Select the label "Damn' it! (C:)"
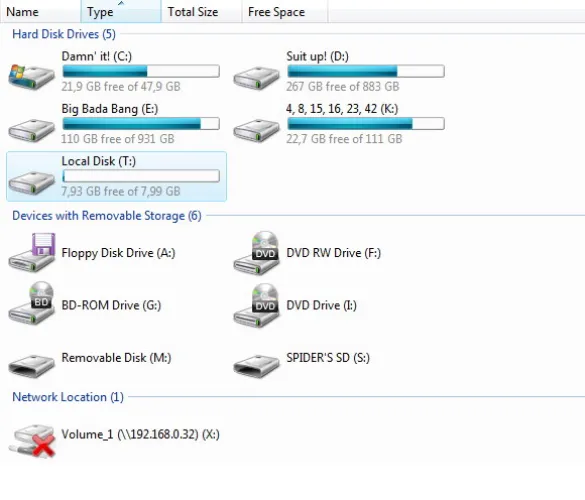This screenshot has height=500, width=585. point(97,56)
